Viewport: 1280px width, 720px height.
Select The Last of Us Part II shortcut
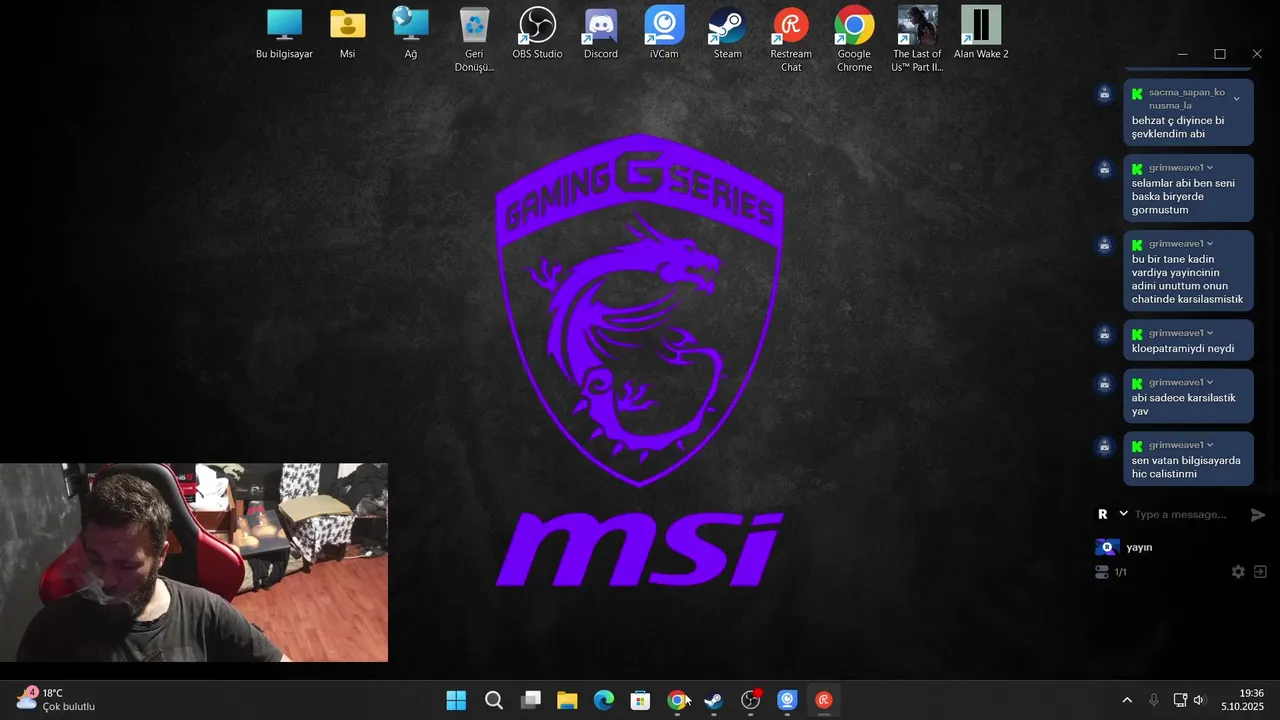tap(917, 40)
